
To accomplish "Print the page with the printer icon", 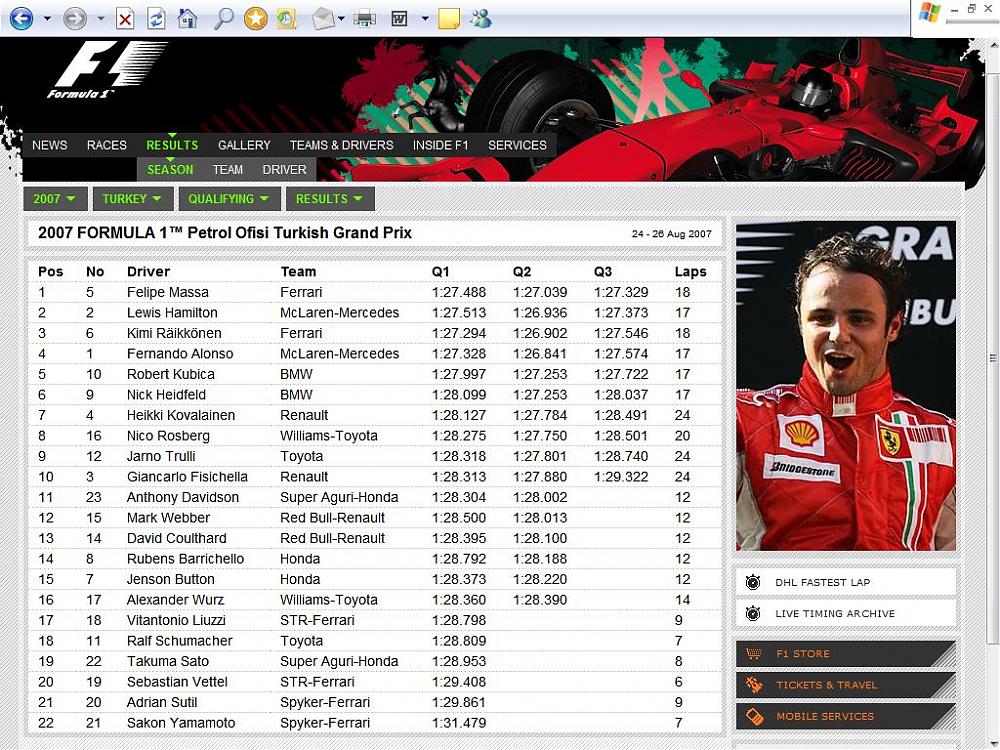I will 364,18.
